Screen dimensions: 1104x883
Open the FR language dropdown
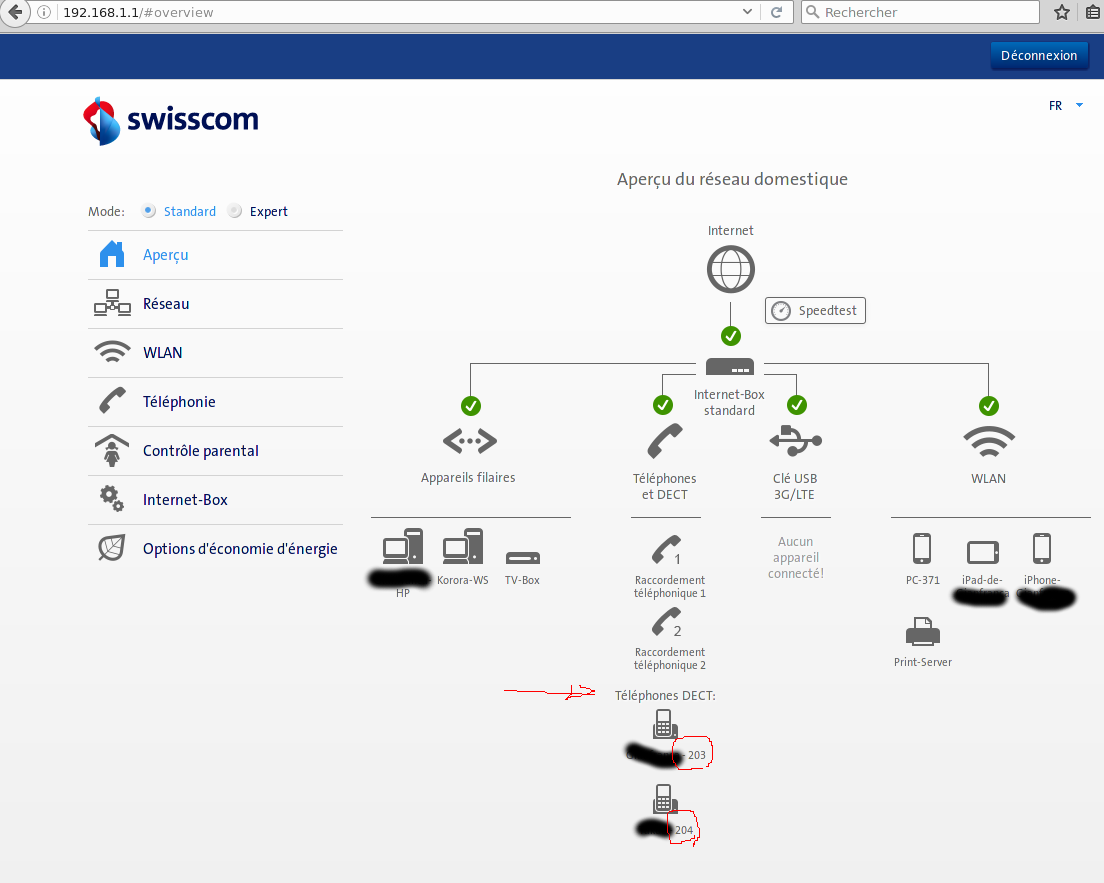point(1062,104)
